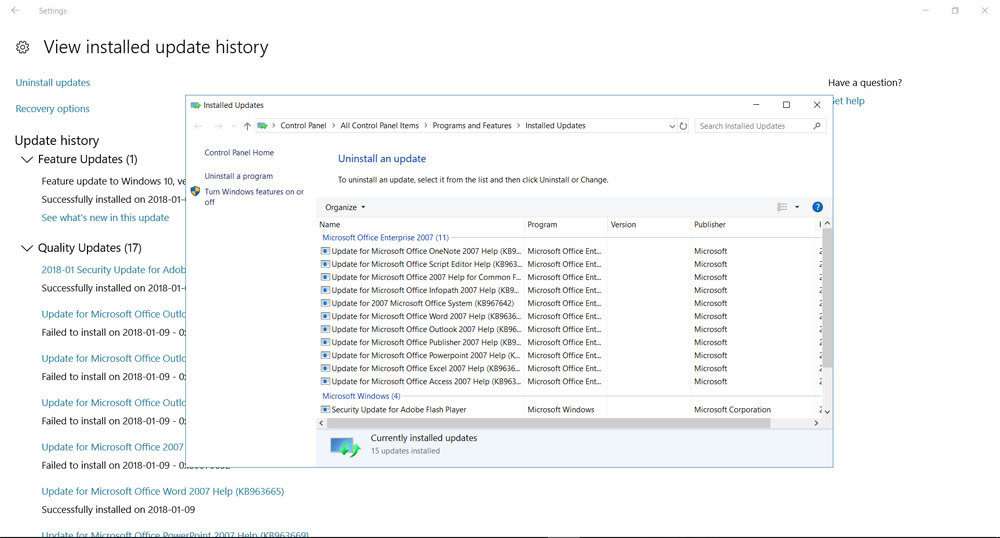This screenshot has height=538, width=1000.
Task: Collapse Microsoft Office Enterprise 2007 (11) group
Action: [385, 238]
